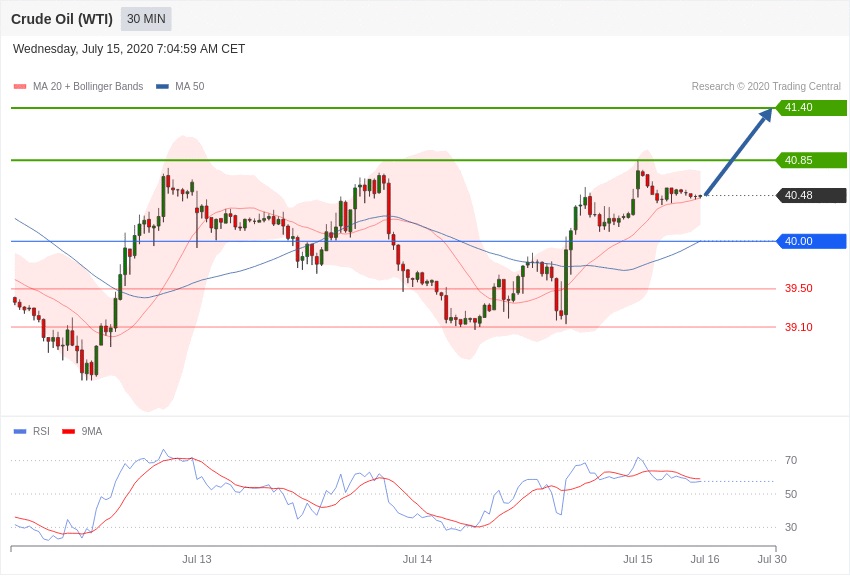Click the Research Trading Central copyright text
Screen dimensions: 850x576
766,87
